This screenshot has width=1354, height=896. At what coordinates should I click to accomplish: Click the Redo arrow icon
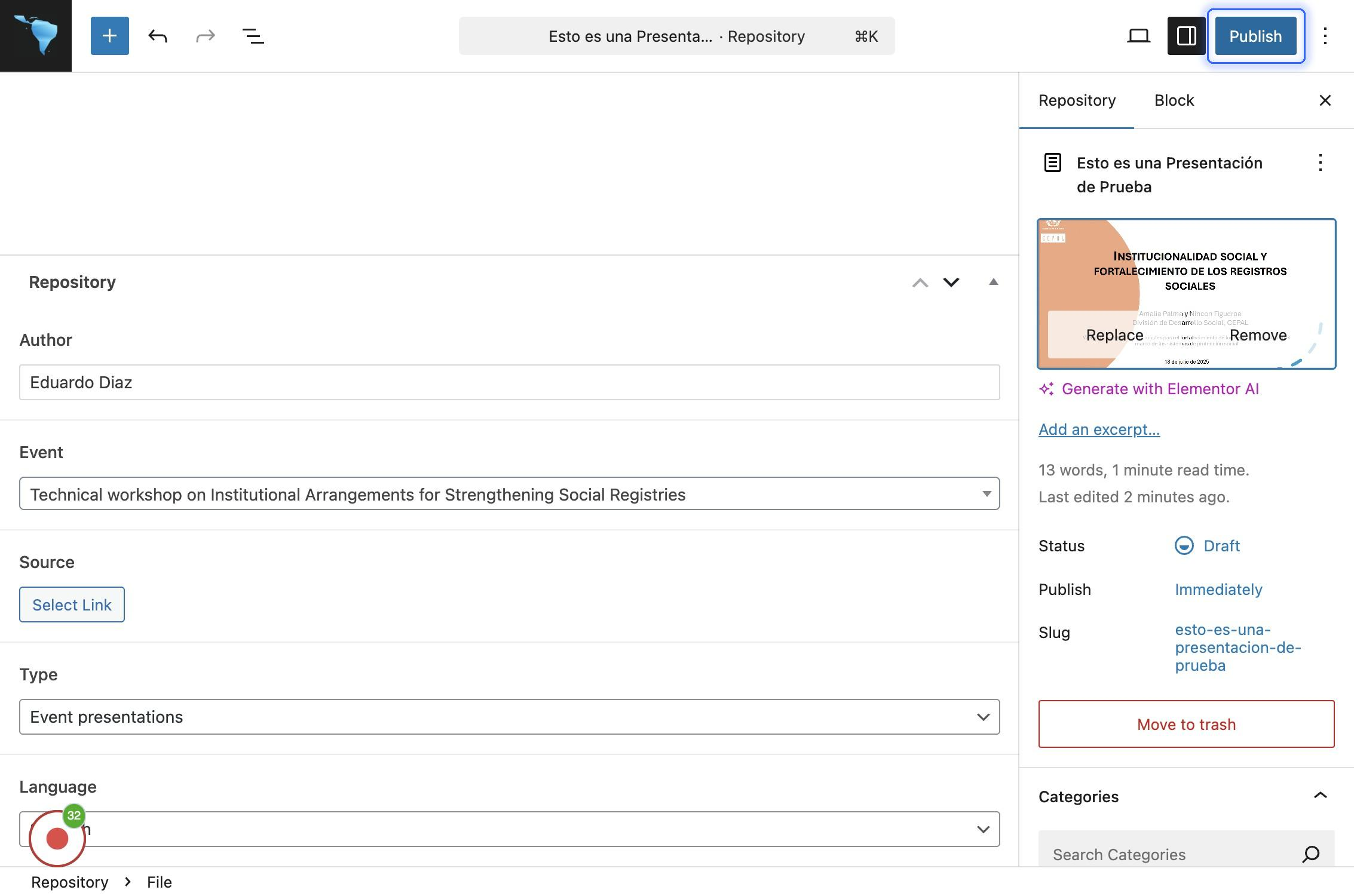tap(205, 36)
